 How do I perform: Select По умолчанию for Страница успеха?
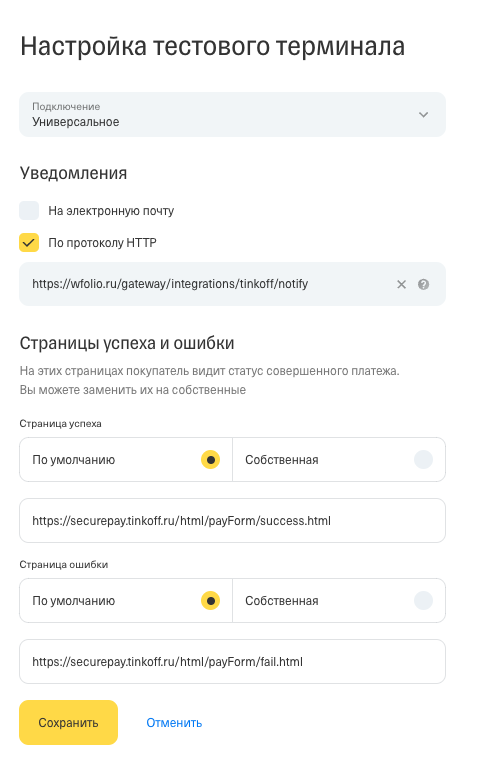click(x=126, y=460)
